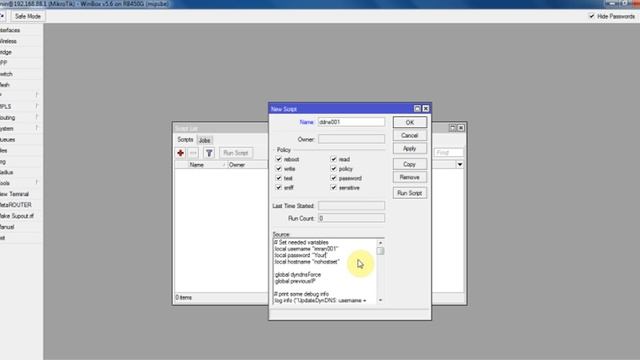
Task: Enable Safe Mode button
Action: pos(28,16)
